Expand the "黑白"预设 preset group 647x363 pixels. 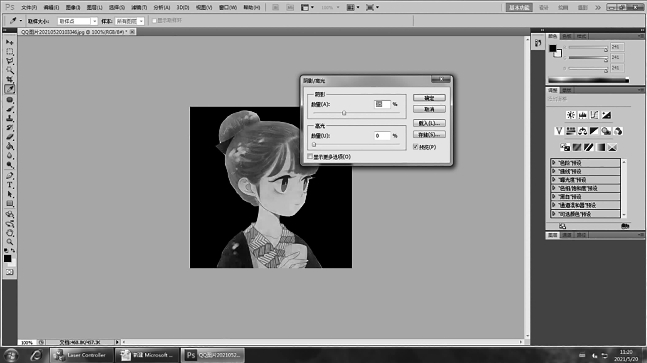tap(586, 197)
